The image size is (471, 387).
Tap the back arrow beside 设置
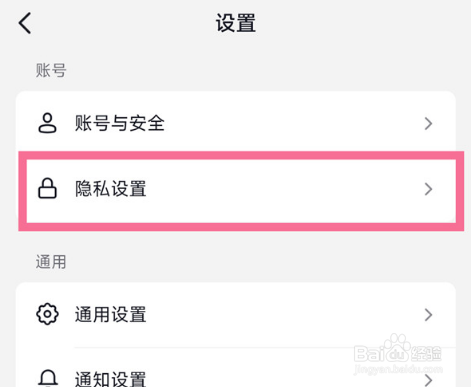(x=25, y=23)
